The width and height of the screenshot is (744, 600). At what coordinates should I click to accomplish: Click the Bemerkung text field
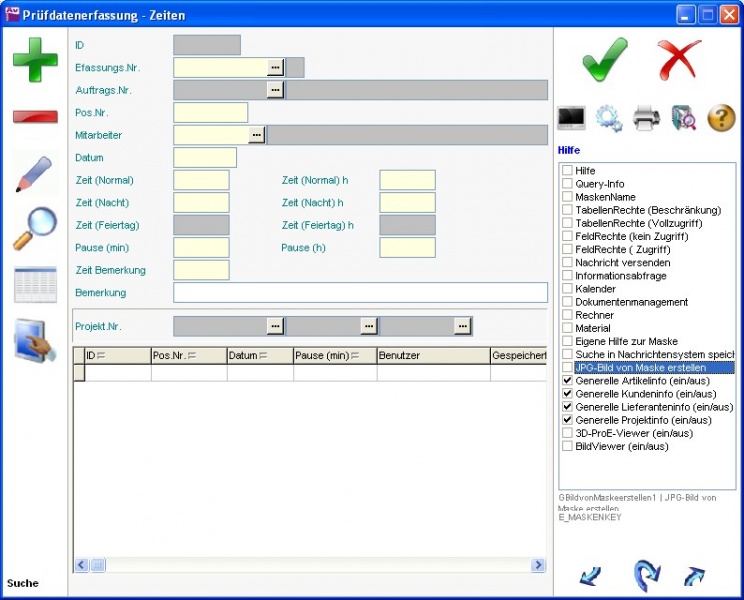pos(360,292)
